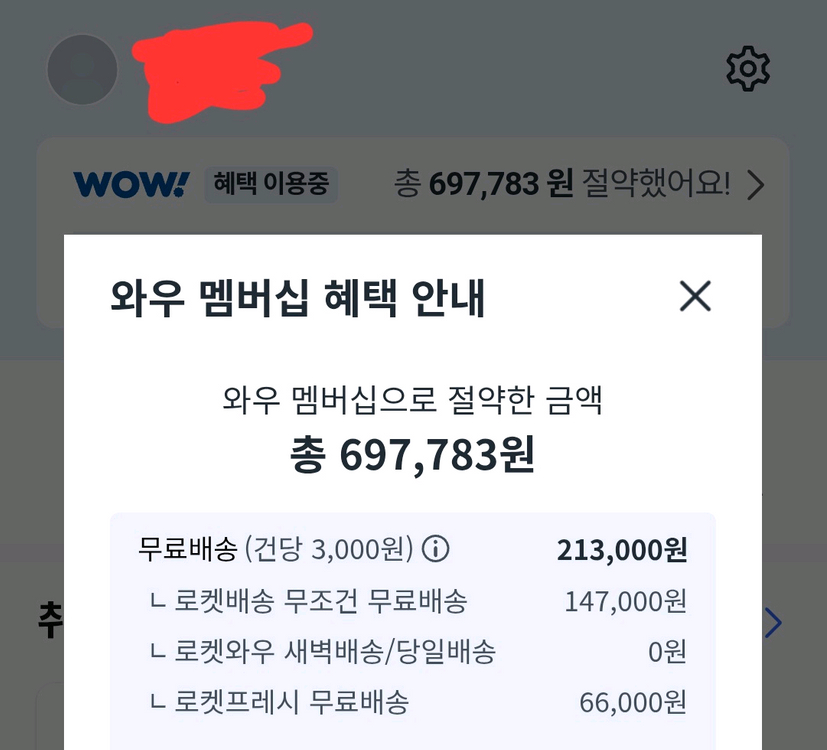Open savings details via the gray chevron
This screenshot has width=827, height=750.
756,185
